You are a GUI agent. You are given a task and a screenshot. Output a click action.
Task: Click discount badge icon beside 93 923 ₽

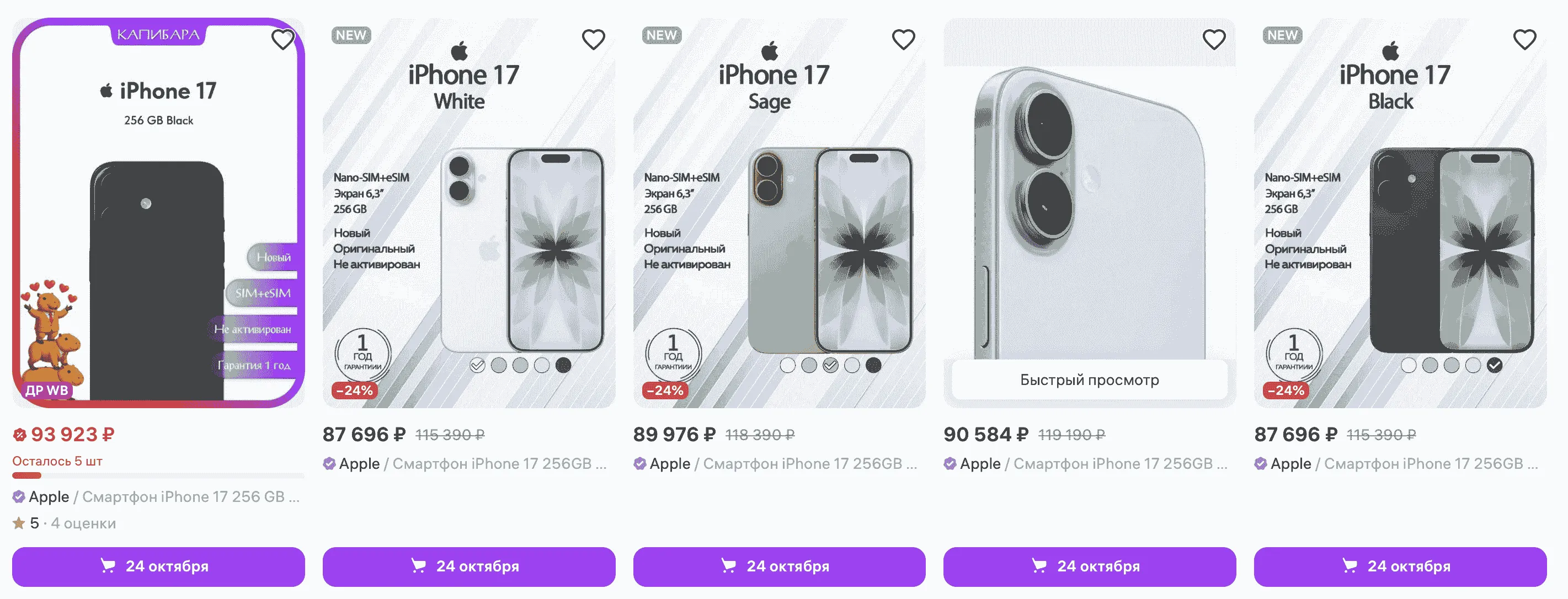(19, 435)
